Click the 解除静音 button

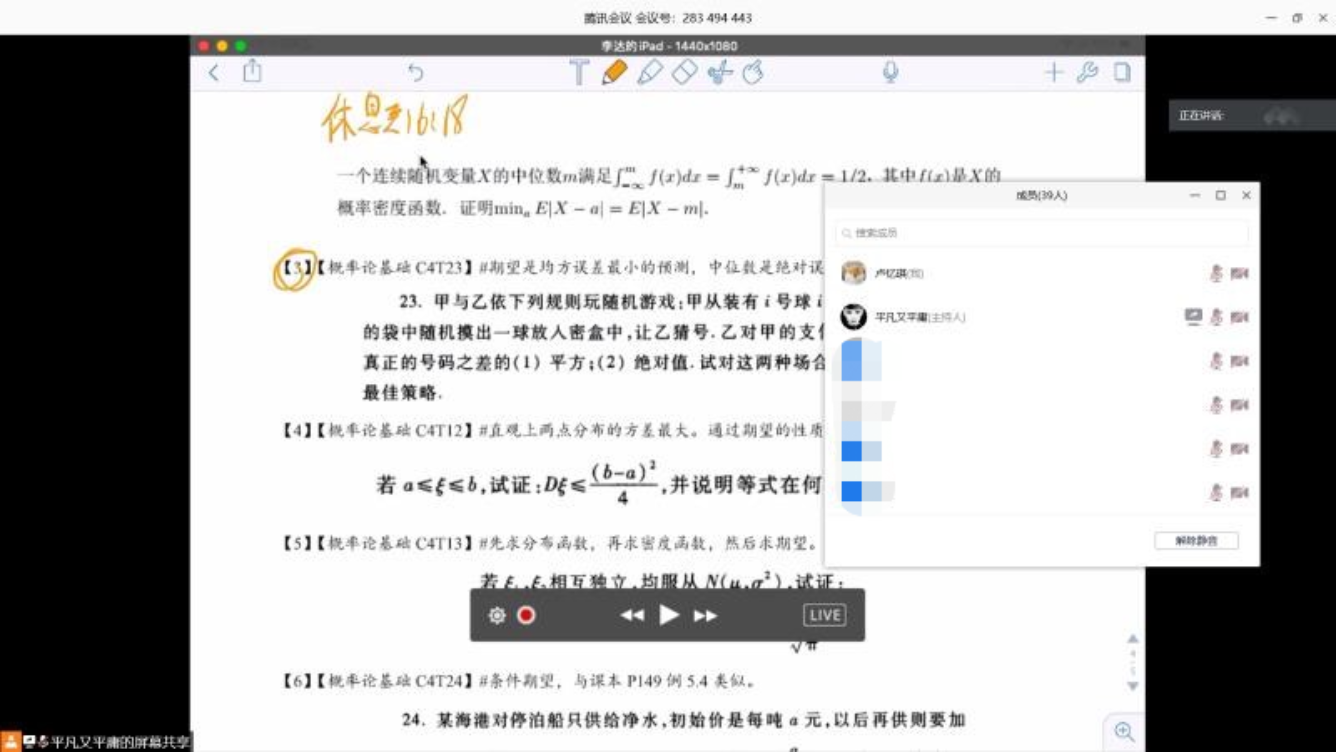click(x=1196, y=541)
